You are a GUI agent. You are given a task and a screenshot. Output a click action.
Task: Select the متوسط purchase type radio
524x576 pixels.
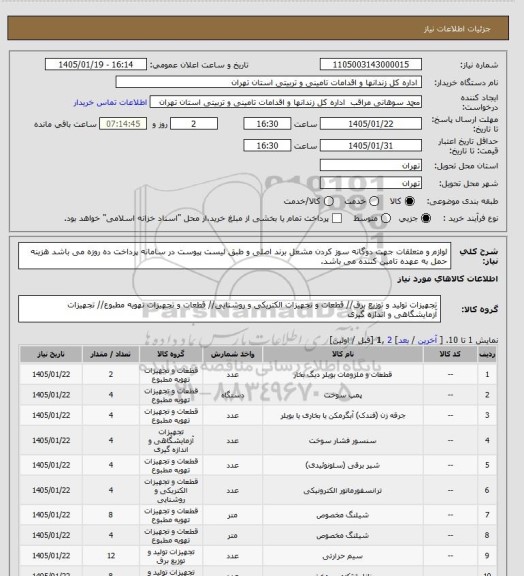coord(385,218)
